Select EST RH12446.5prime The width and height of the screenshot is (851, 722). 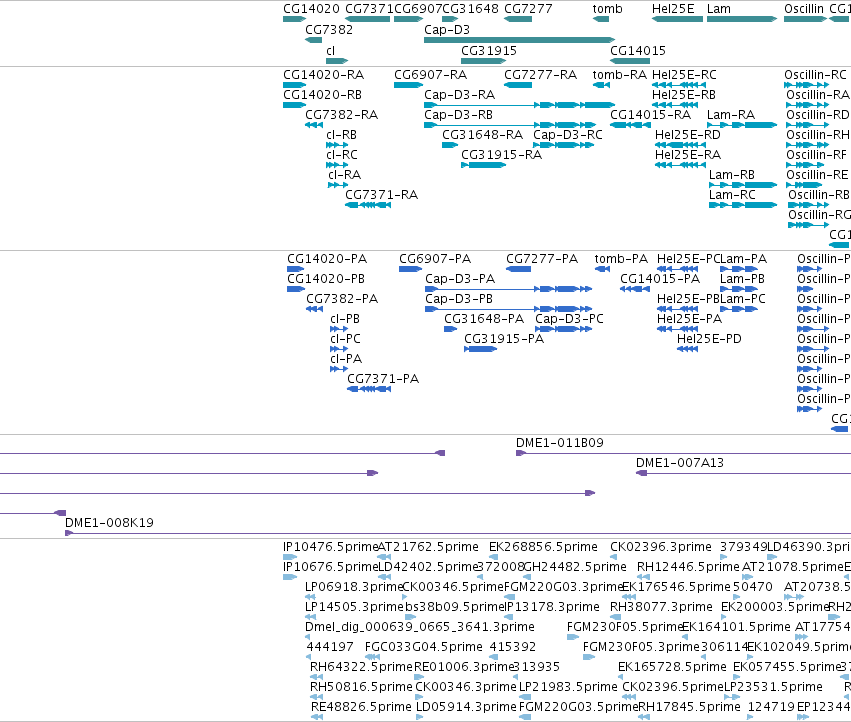click(x=644, y=577)
